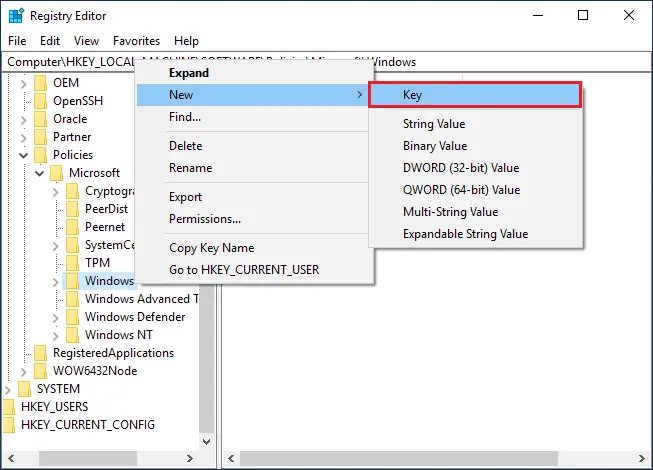Click the tree pane scroll left arrow

(x=11, y=458)
